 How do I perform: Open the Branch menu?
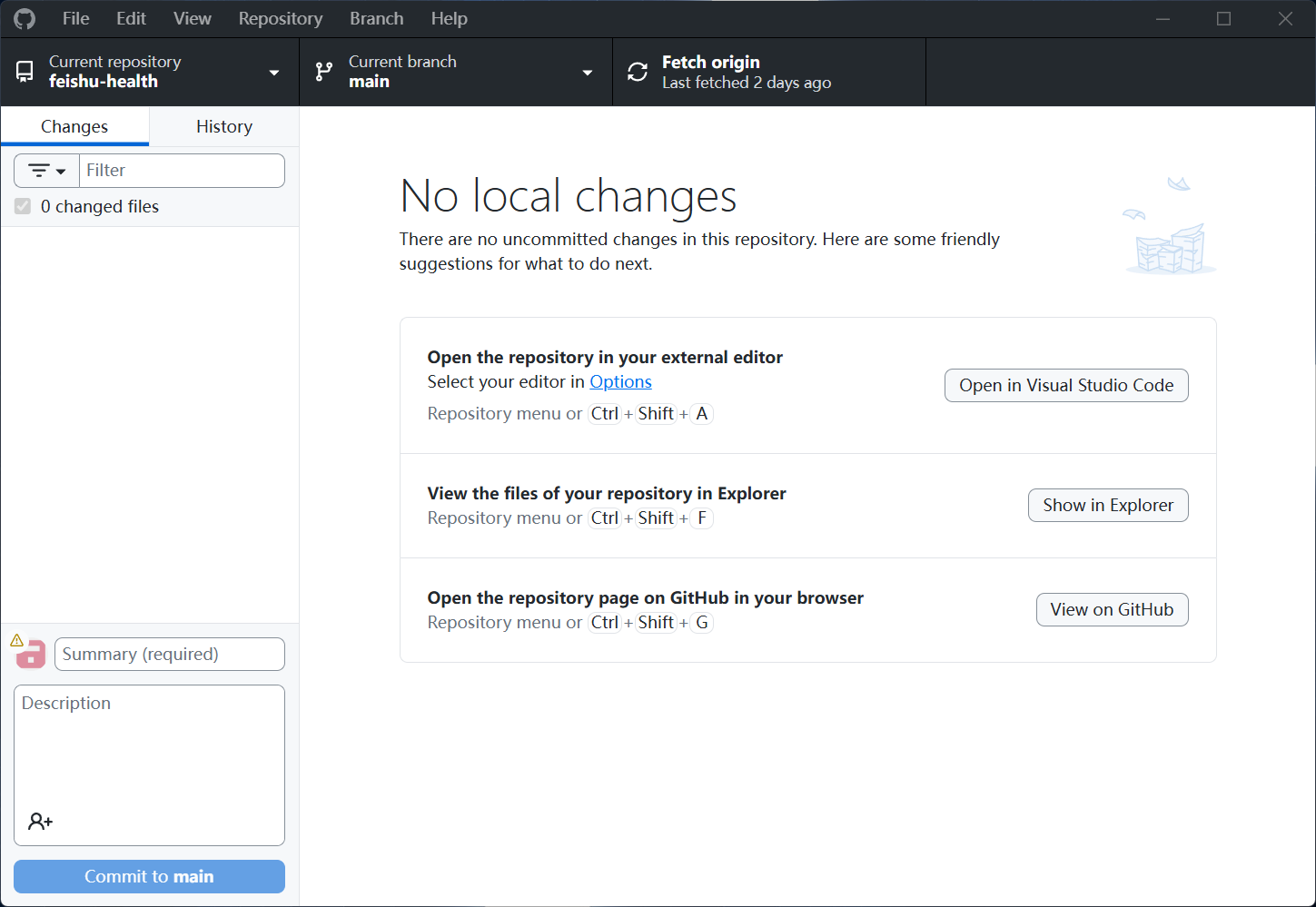click(376, 18)
